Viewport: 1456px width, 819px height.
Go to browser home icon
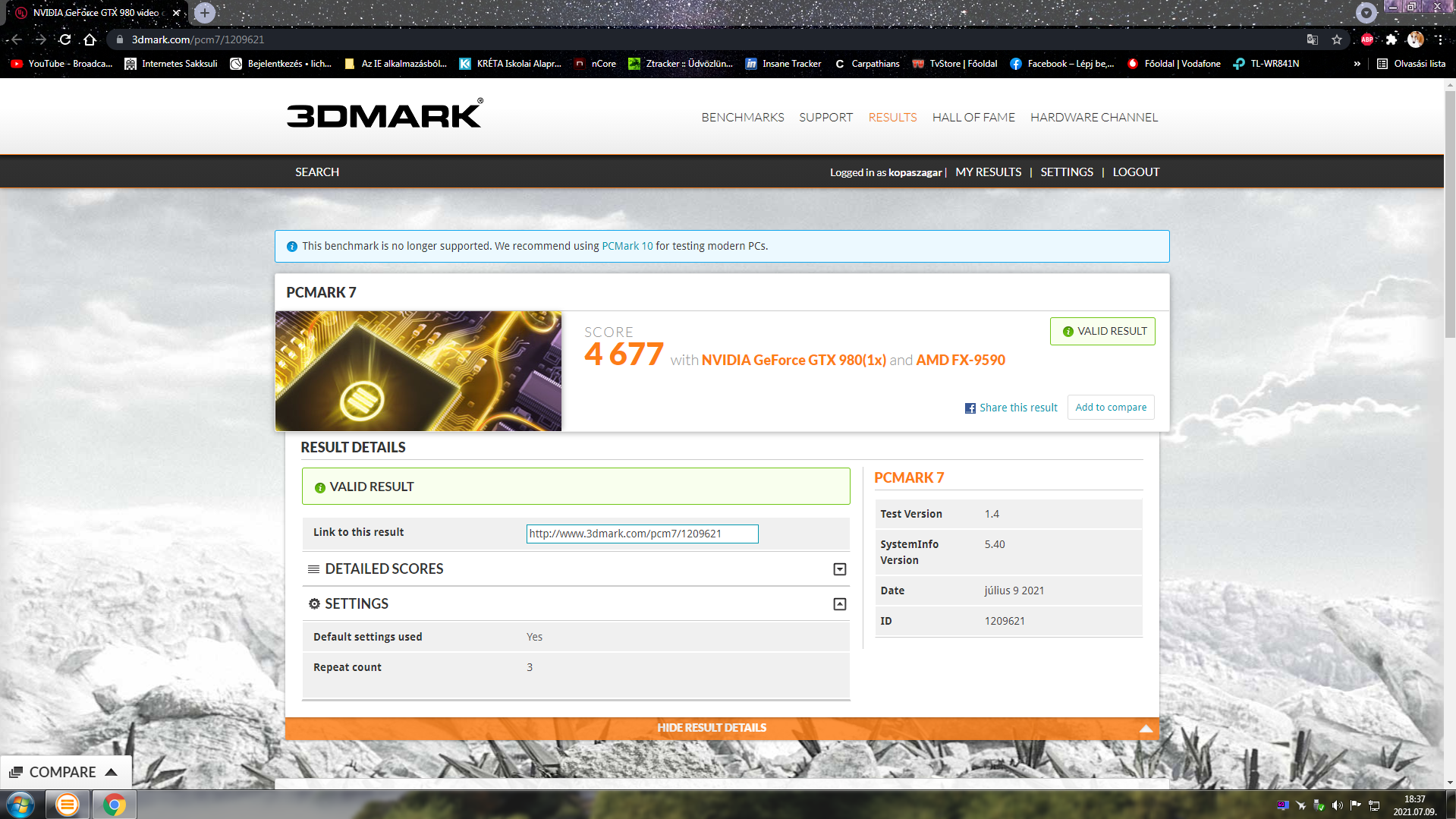[90, 39]
